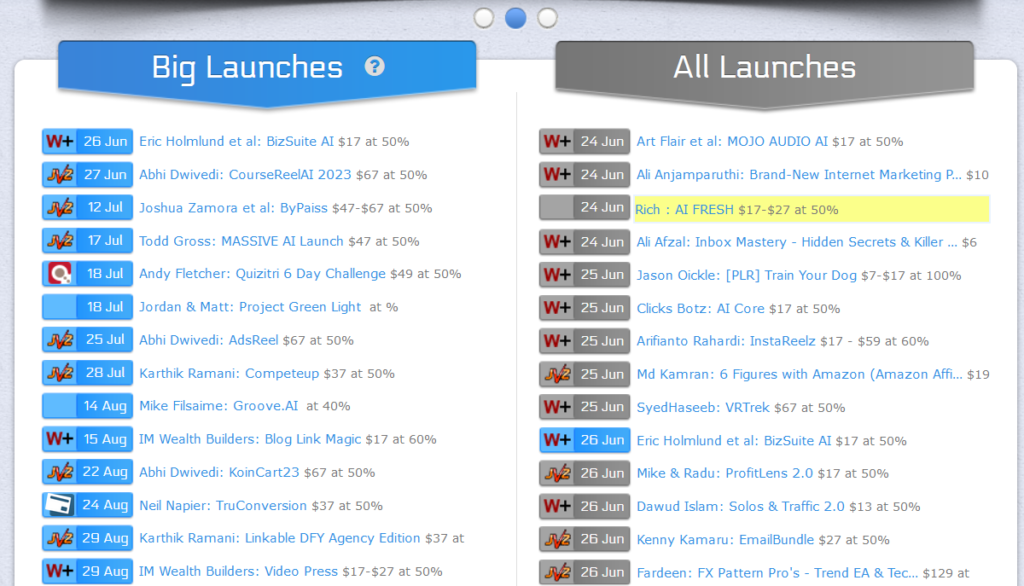Image resolution: width=1024 pixels, height=586 pixels.
Task: Click the JVZoo icon next to CourseReelAI 2023
Action: tap(60, 174)
